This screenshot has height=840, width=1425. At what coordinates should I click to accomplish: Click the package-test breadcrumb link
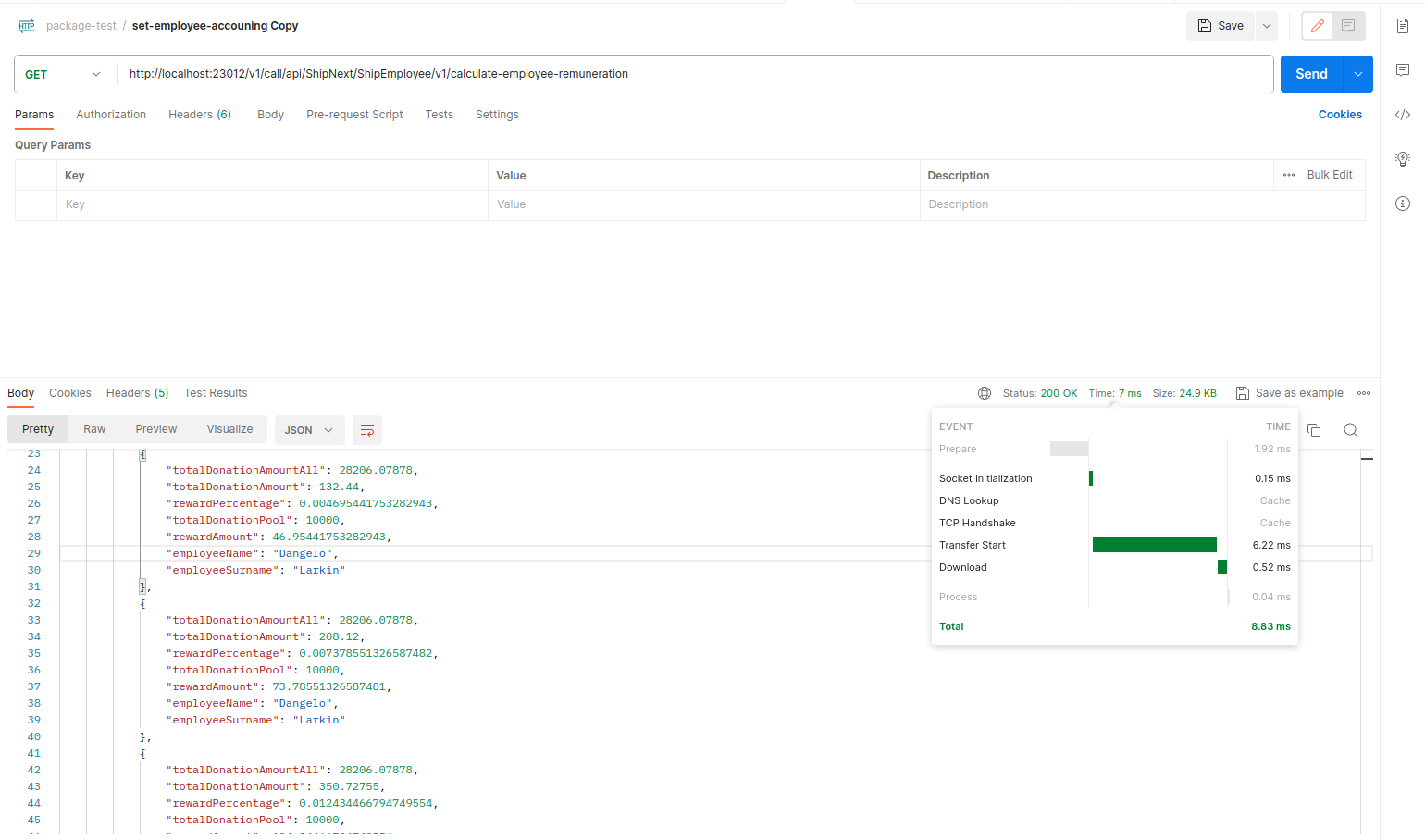(81, 26)
